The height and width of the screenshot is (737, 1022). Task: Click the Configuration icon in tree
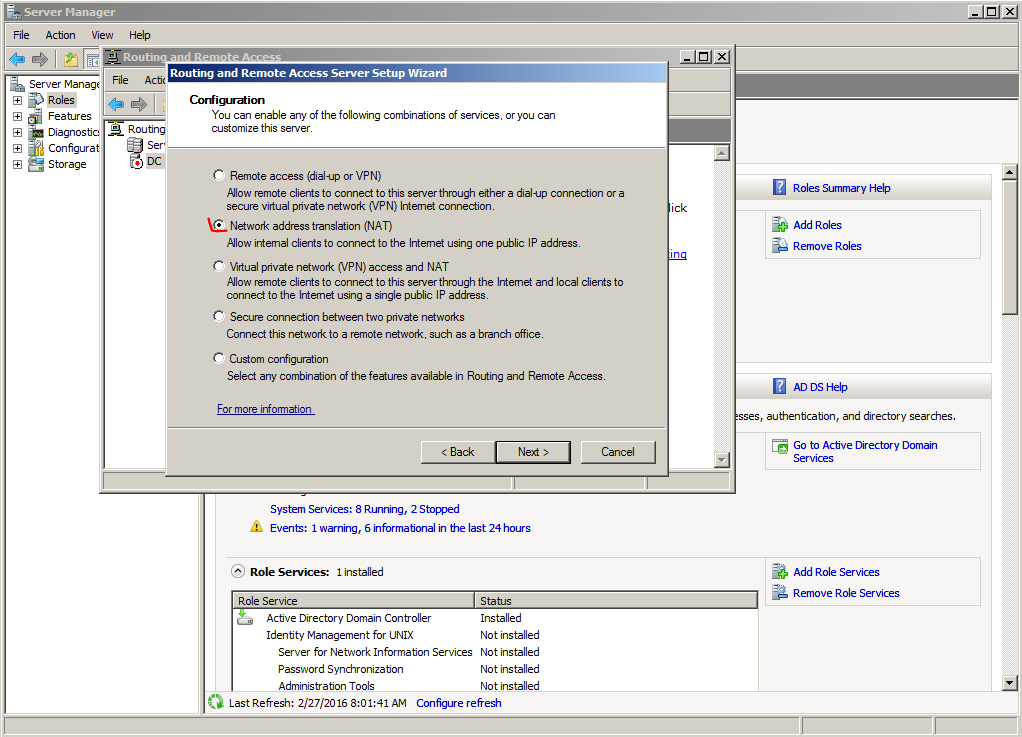36,149
